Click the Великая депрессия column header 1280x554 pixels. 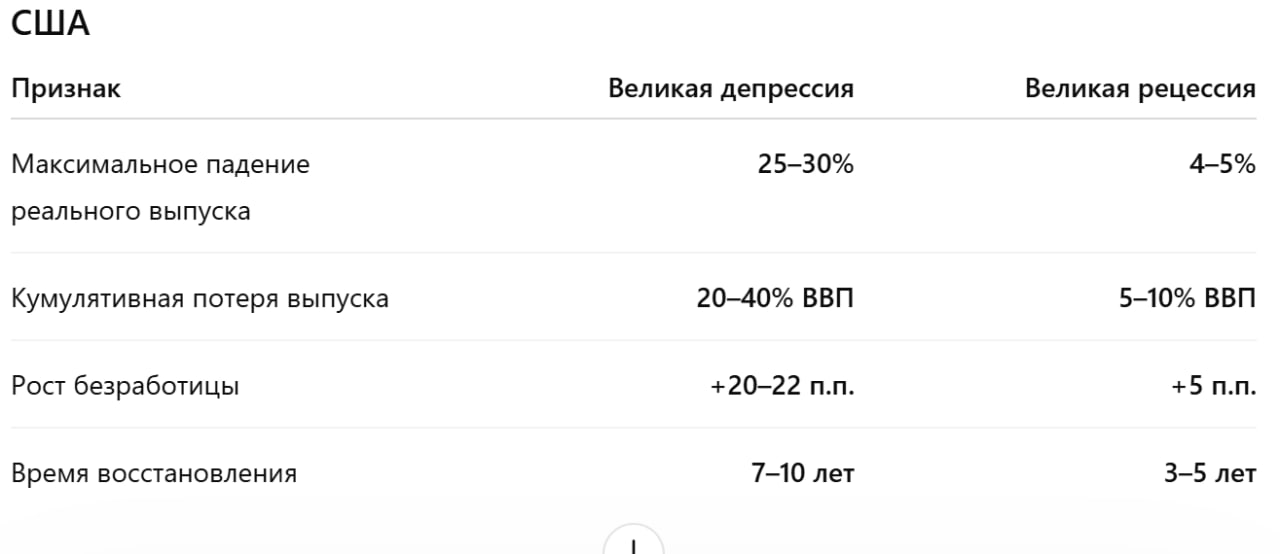point(731,89)
